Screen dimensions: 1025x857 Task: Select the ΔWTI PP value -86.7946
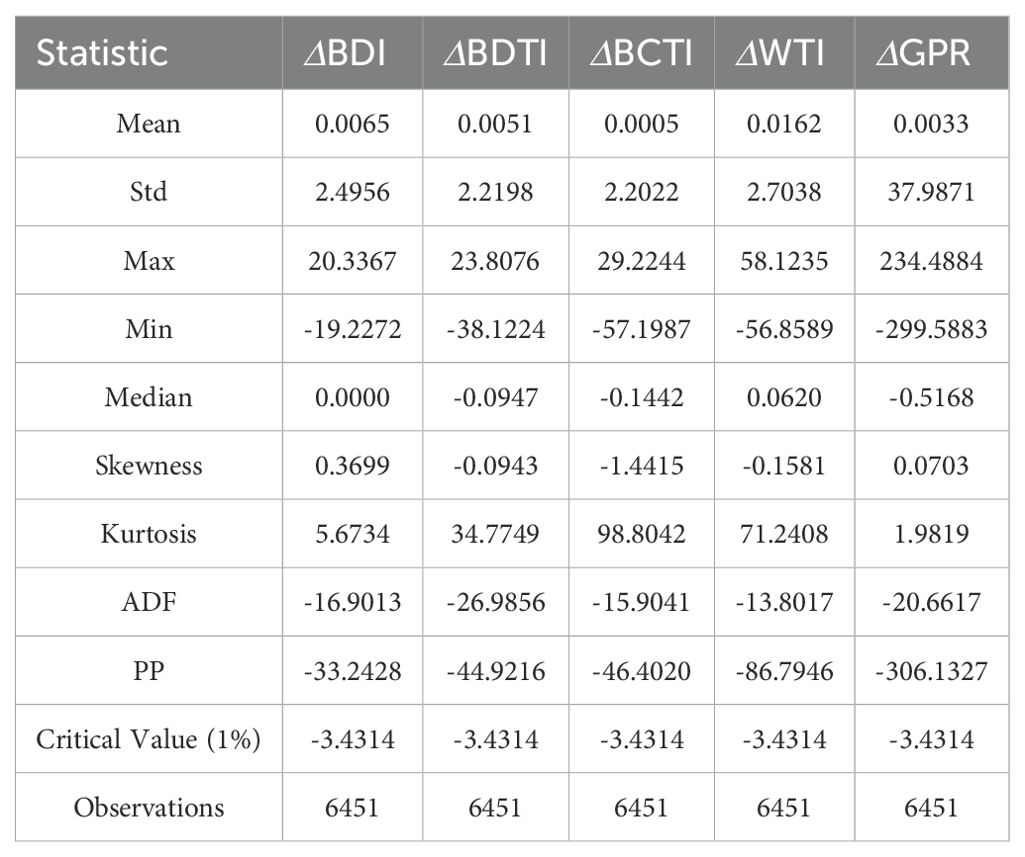point(783,670)
